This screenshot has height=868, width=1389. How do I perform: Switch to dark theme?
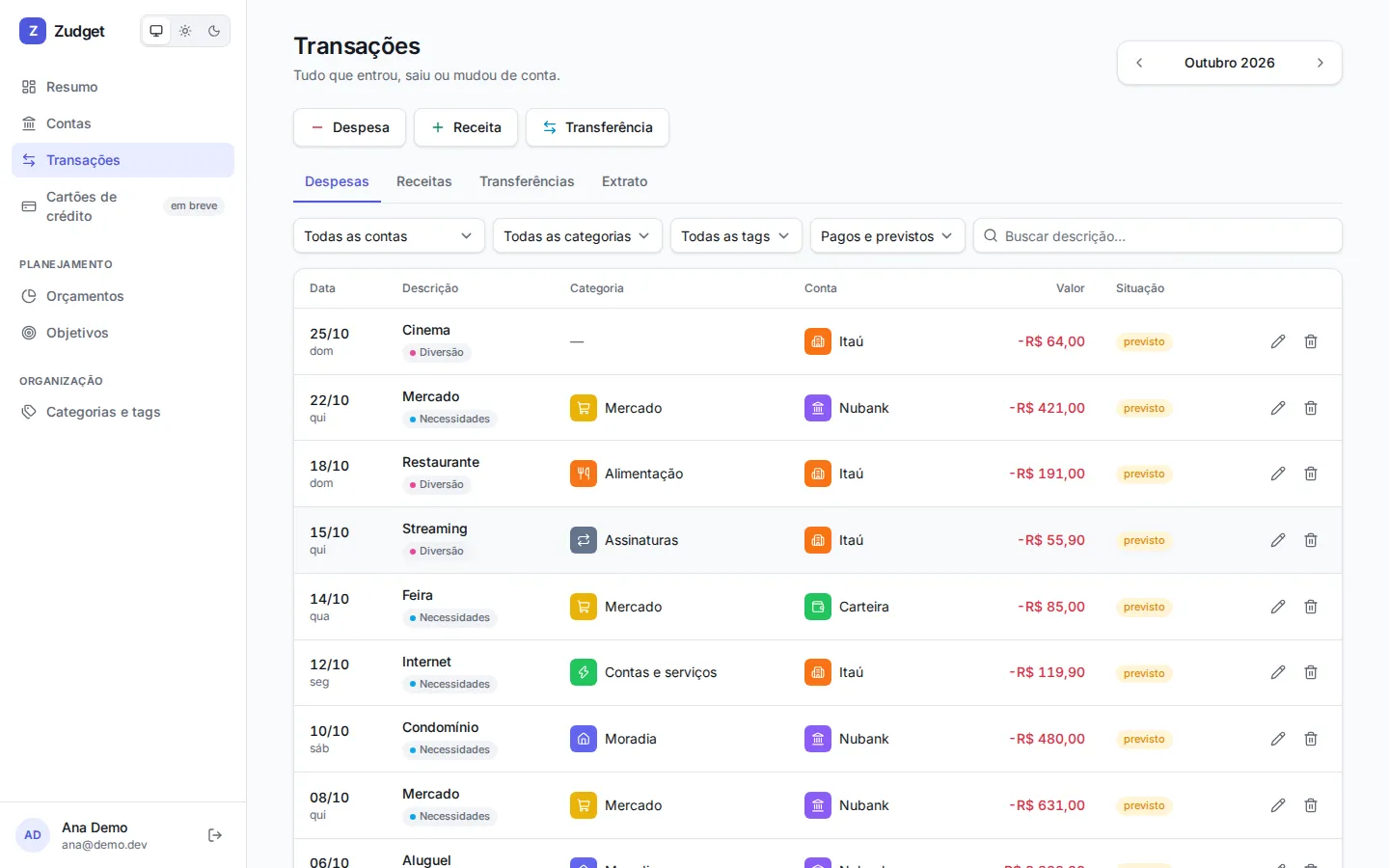tap(214, 31)
